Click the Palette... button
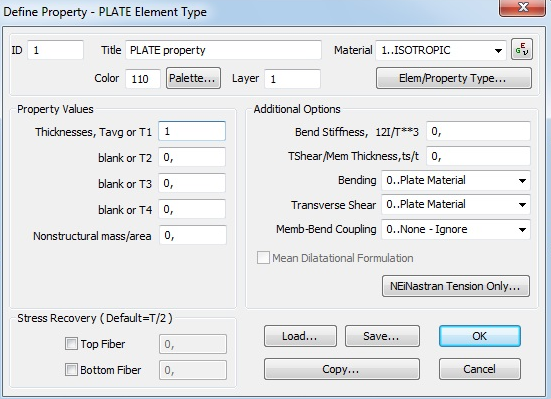 [x=193, y=78]
